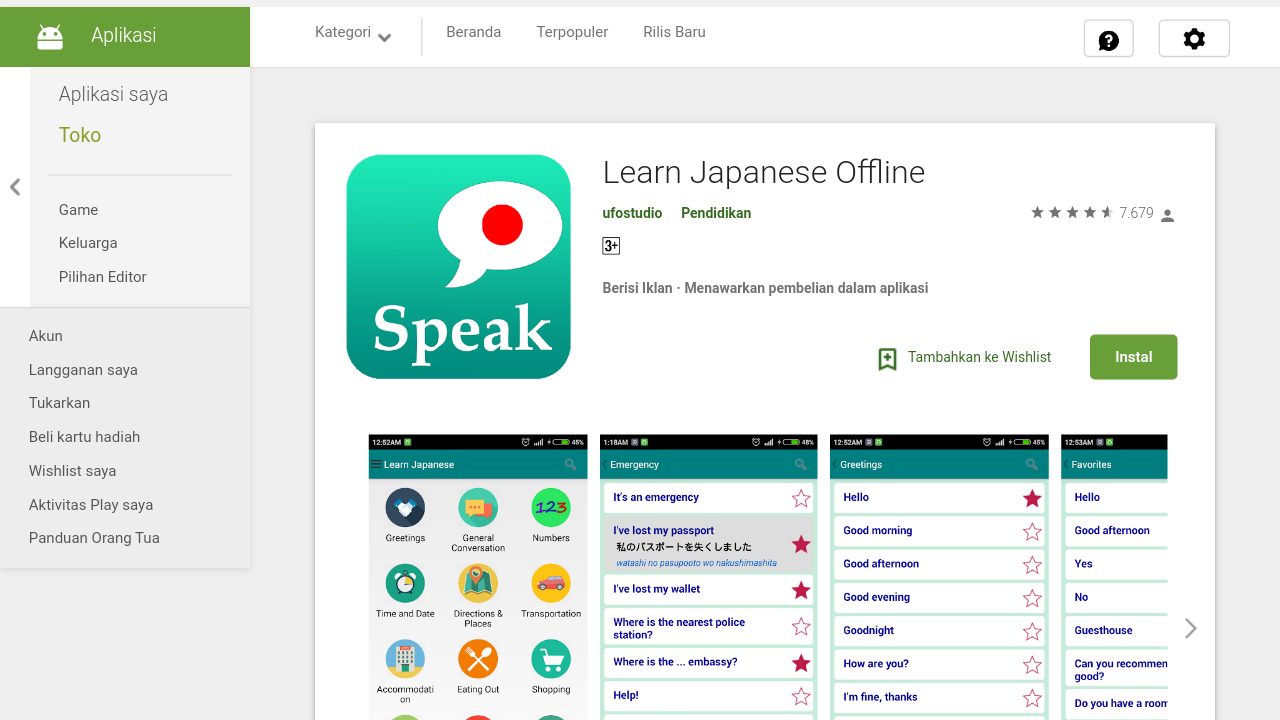
Task: Click the Tambahkan ke Wishlist bookmark icon
Action: click(x=887, y=359)
